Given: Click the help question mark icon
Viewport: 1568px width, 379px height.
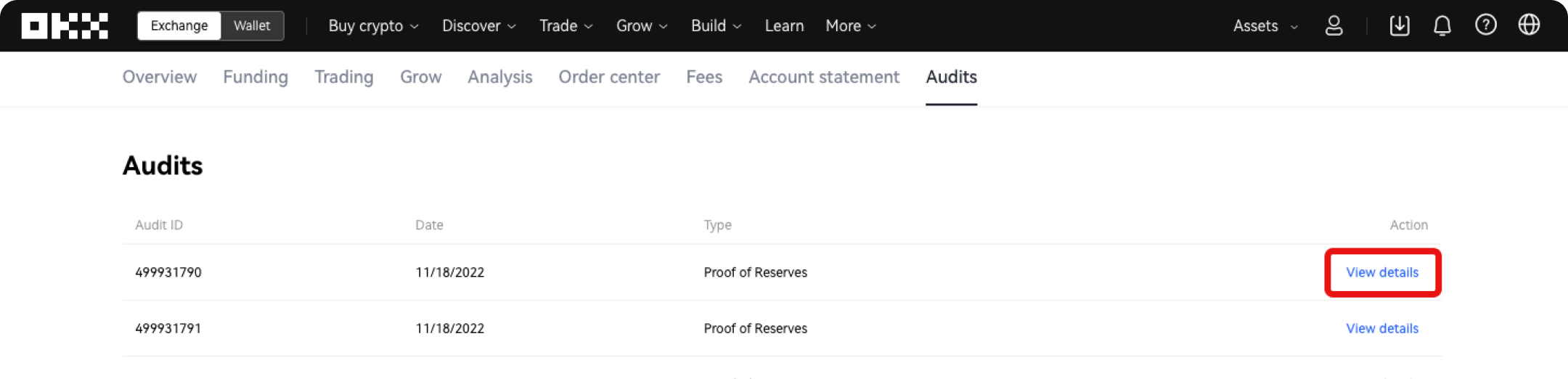Looking at the screenshot, I should [x=1485, y=25].
